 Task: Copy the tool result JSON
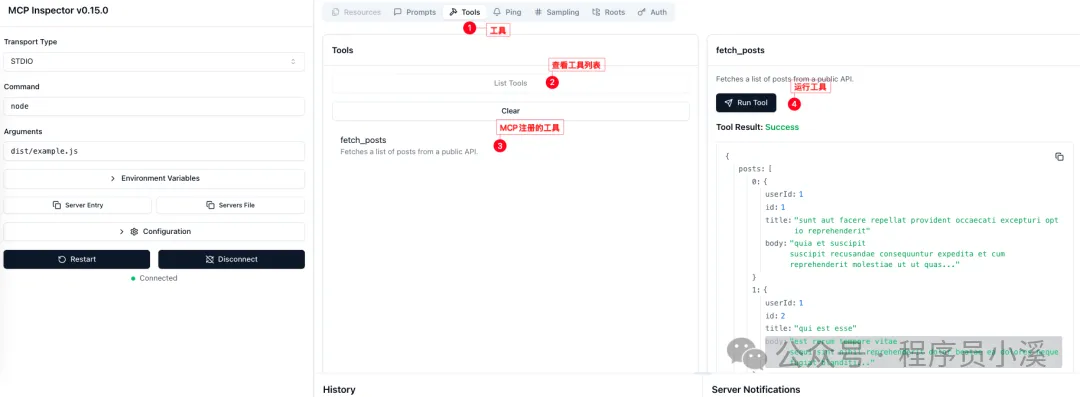[1059, 156]
